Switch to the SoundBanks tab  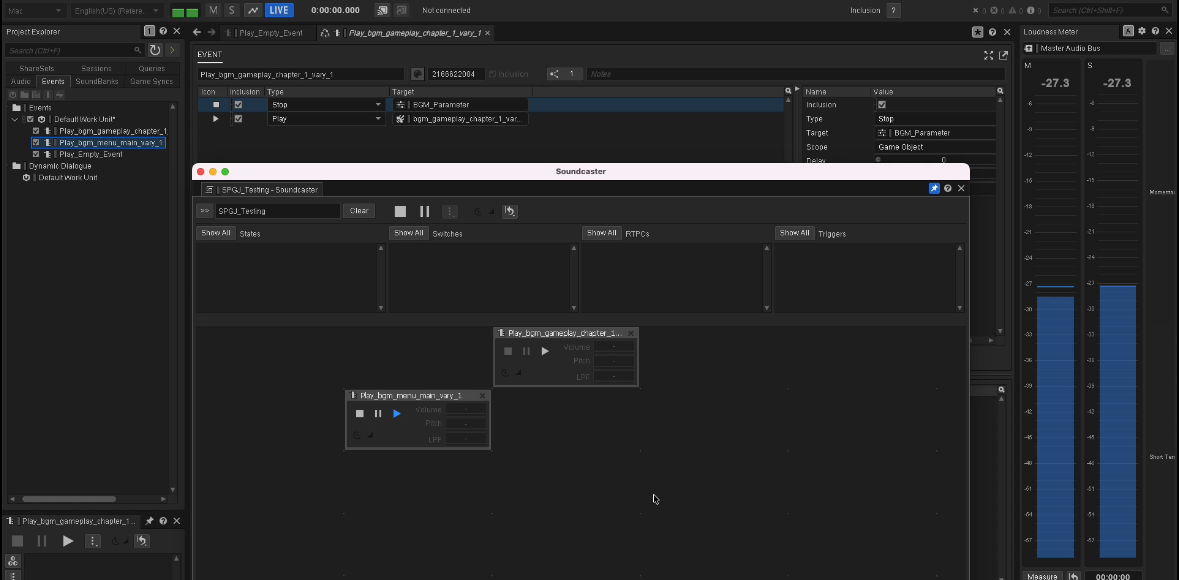(x=98, y=81)
